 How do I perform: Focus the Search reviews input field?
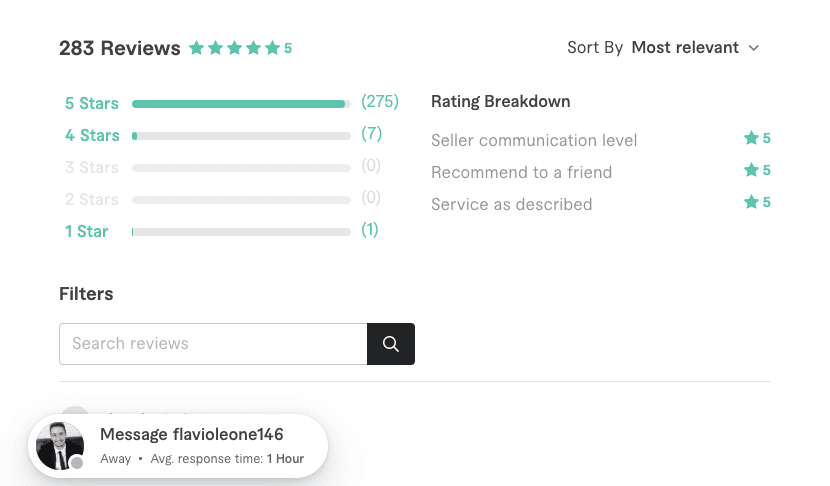(213, 344)
